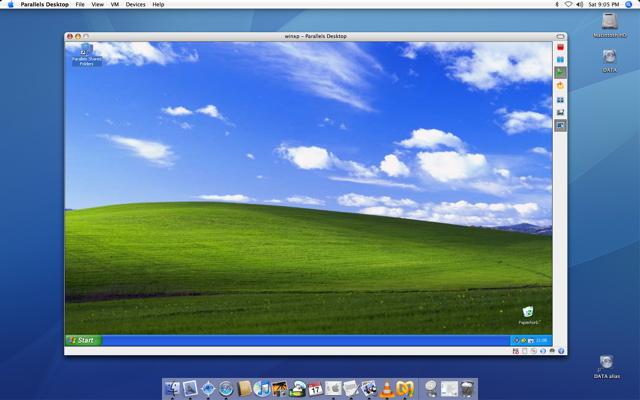
Task: Click the winxp – Parallels Desktop title bar
Action: [x=316, y=36]
